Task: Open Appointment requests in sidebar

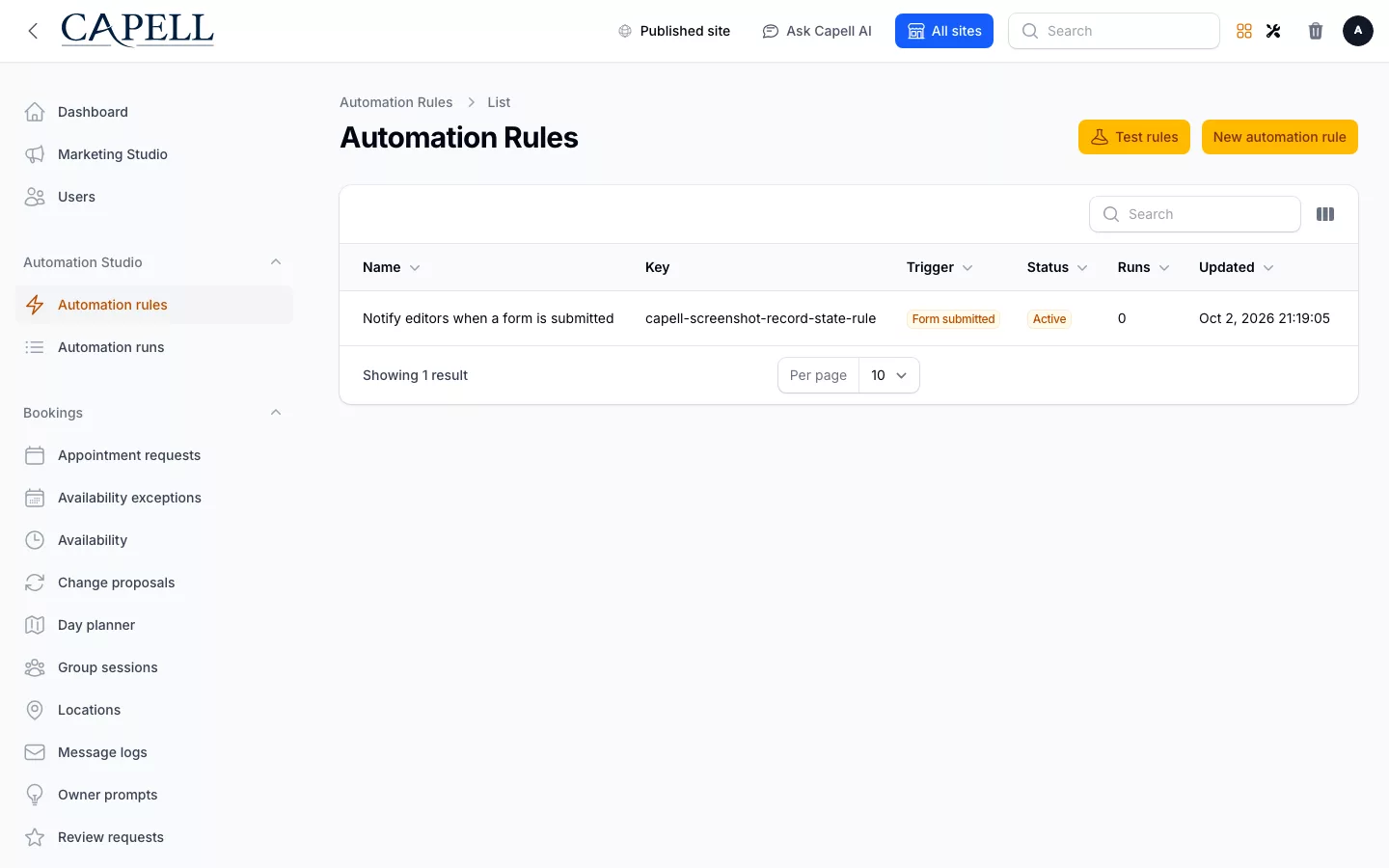Action: pos(154,455)
